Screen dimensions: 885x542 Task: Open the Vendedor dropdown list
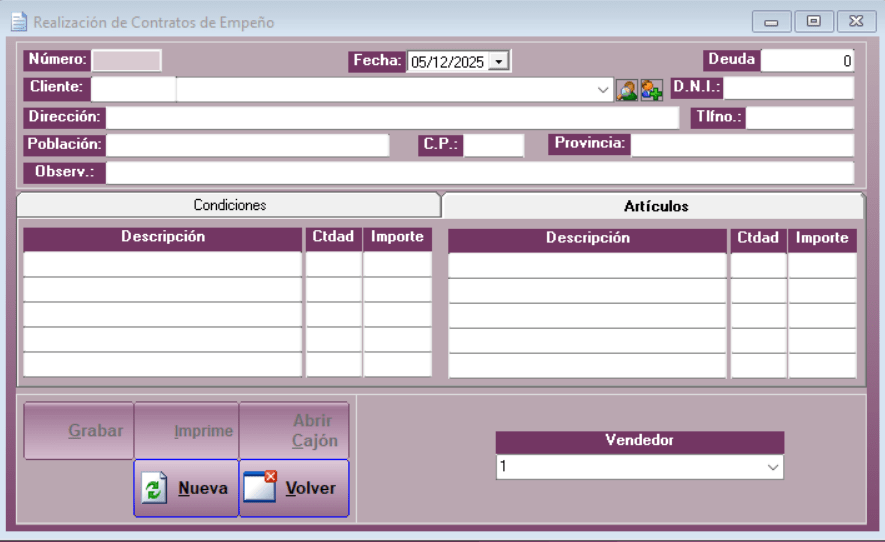click(772, 467)
